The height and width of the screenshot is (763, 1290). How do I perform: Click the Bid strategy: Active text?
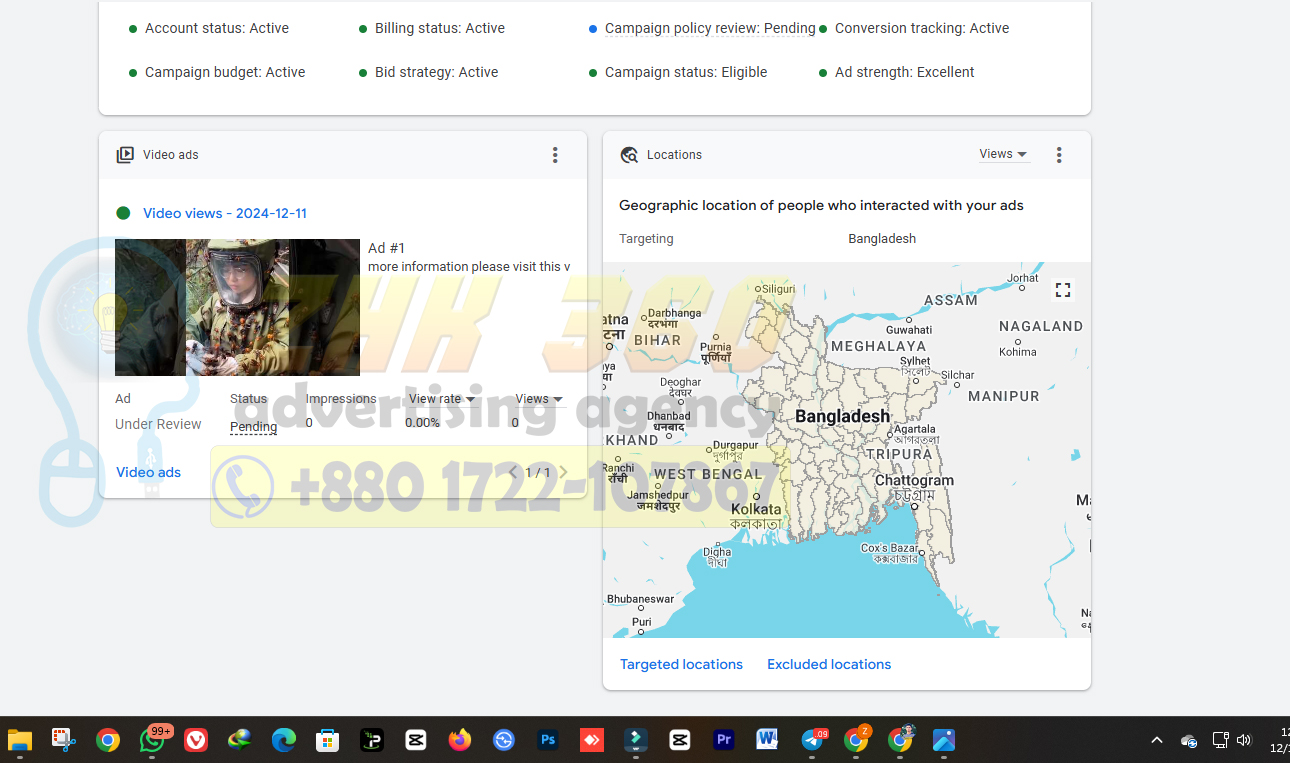coord(436,72)
